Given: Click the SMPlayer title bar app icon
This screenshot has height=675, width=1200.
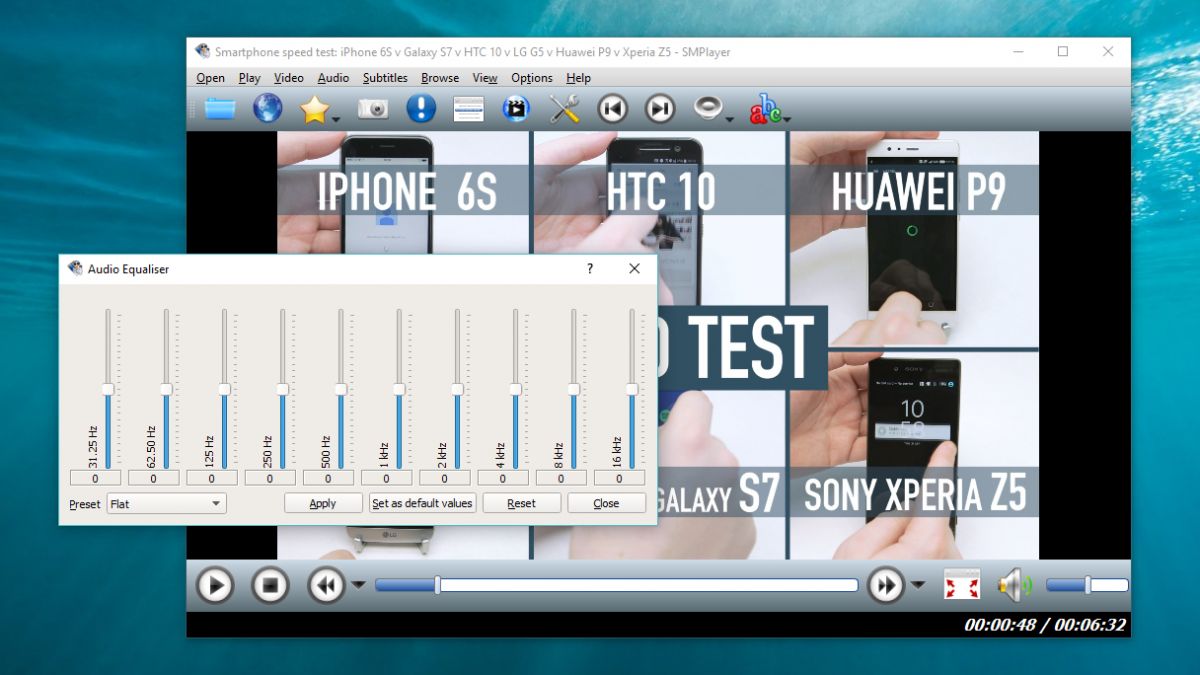Looking at the screenshot, I should point(203,51).
